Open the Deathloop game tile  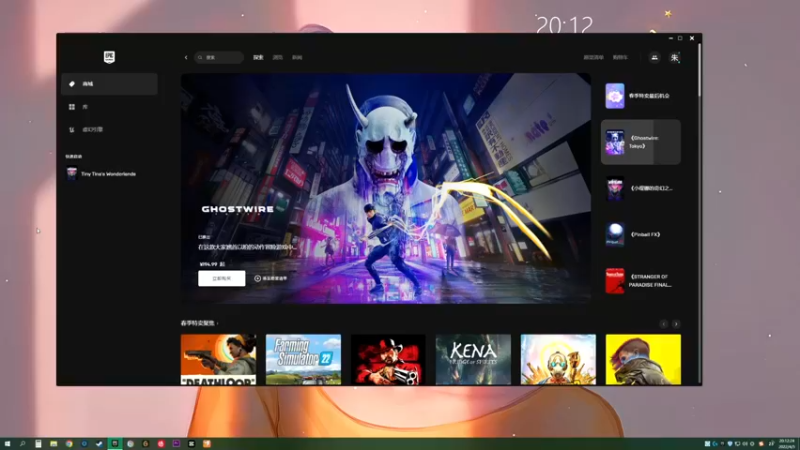click(218, 360)
